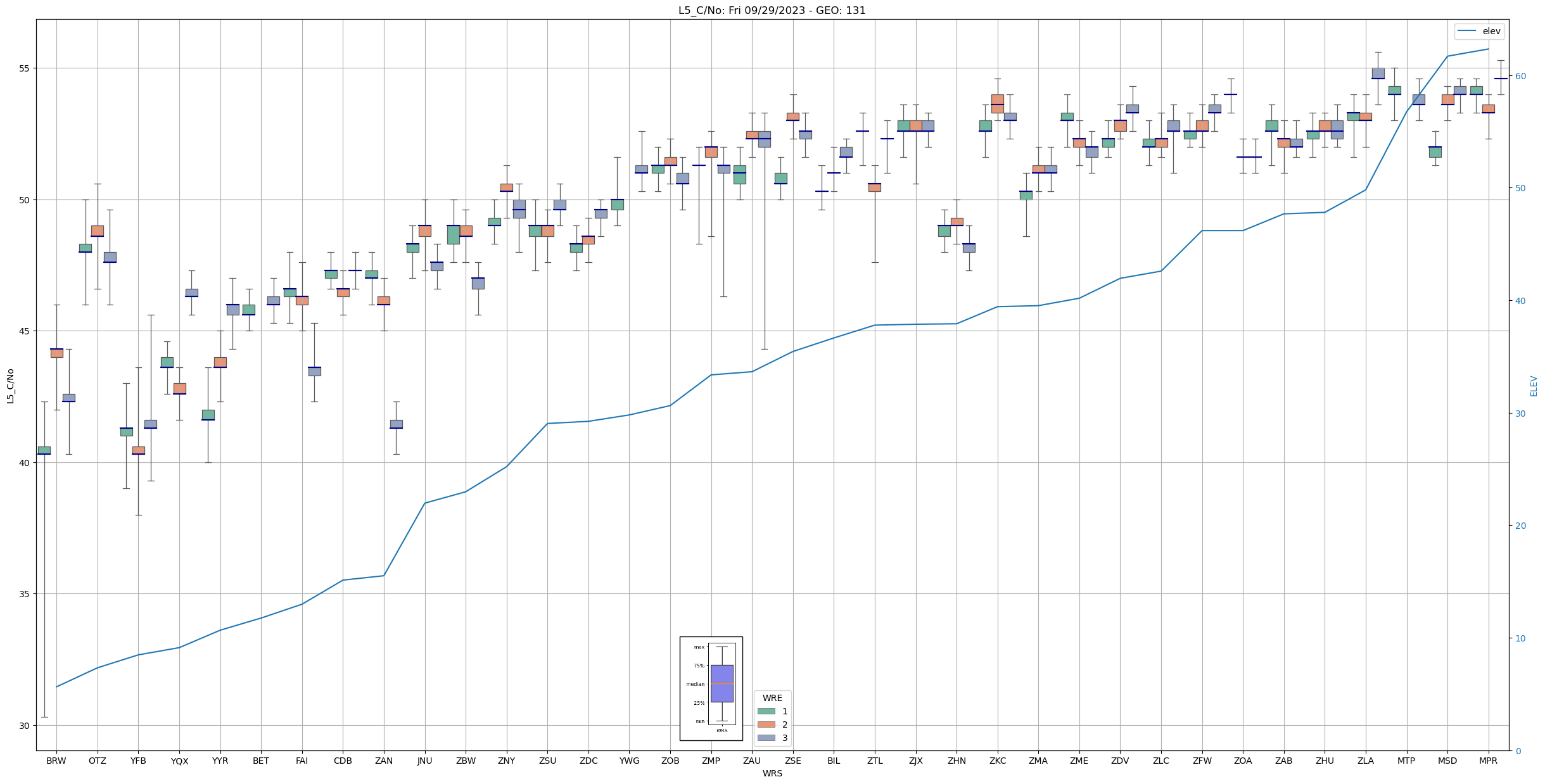
Task: Click the x-axis label 'OTZ'
Action: pyautogui.click(x=98, y=761)
